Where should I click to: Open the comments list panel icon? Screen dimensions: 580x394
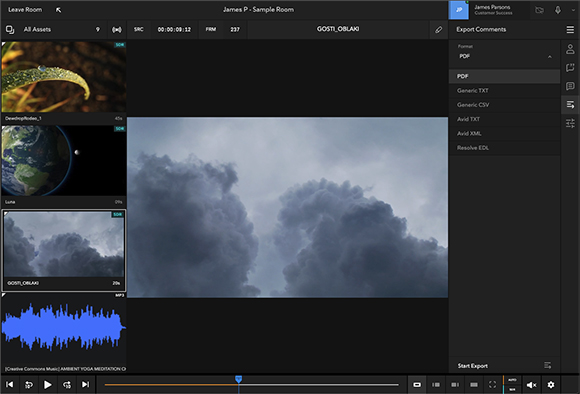click(x=570, y=86)
